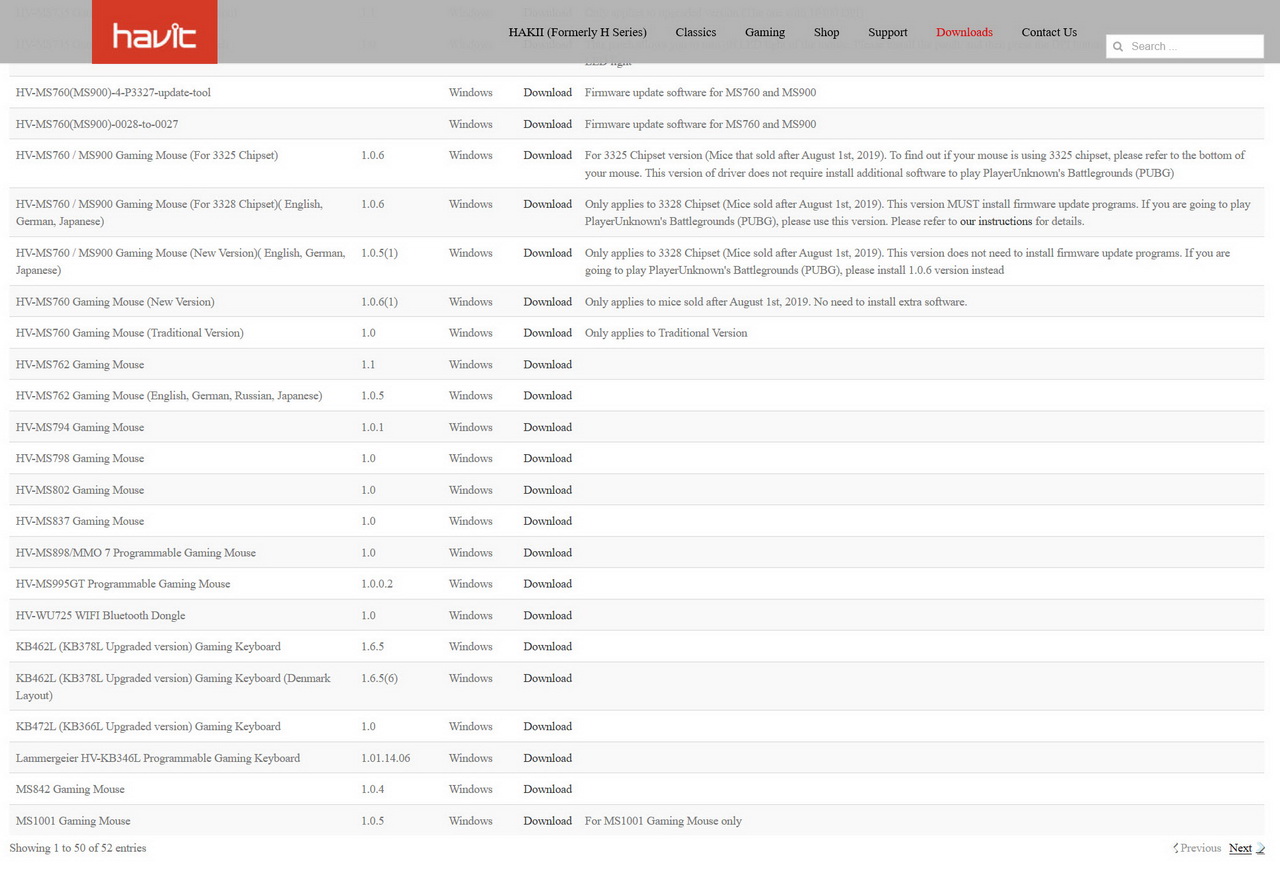Download HV-MS762 Gaming Mouse version 1.1
1280x875 pixels.
pos(547,365)
